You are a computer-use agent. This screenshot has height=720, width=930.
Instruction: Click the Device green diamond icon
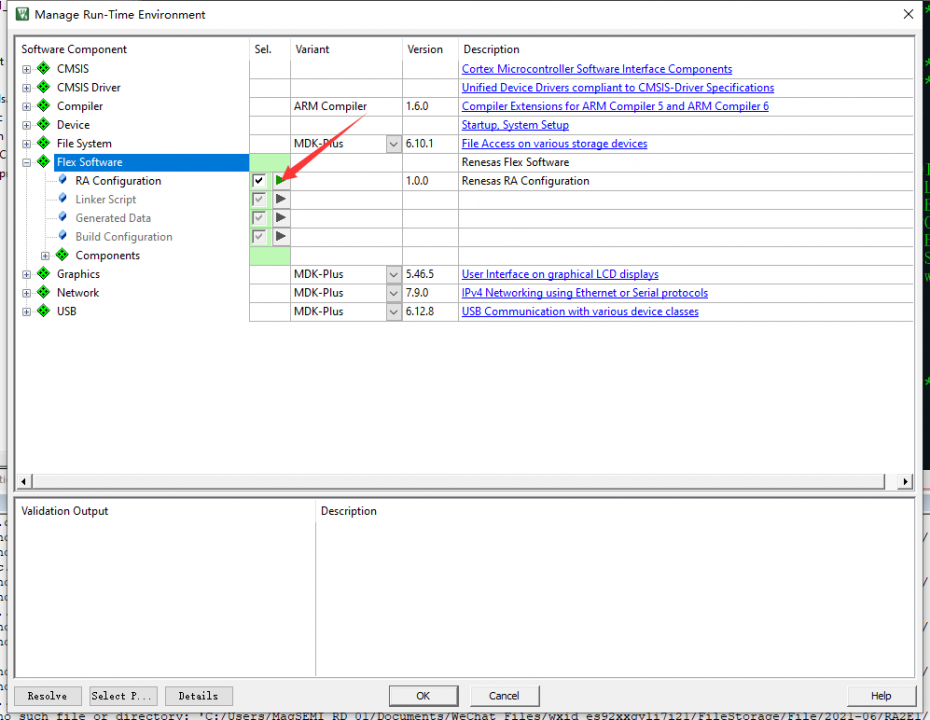(x=43, y=125)
